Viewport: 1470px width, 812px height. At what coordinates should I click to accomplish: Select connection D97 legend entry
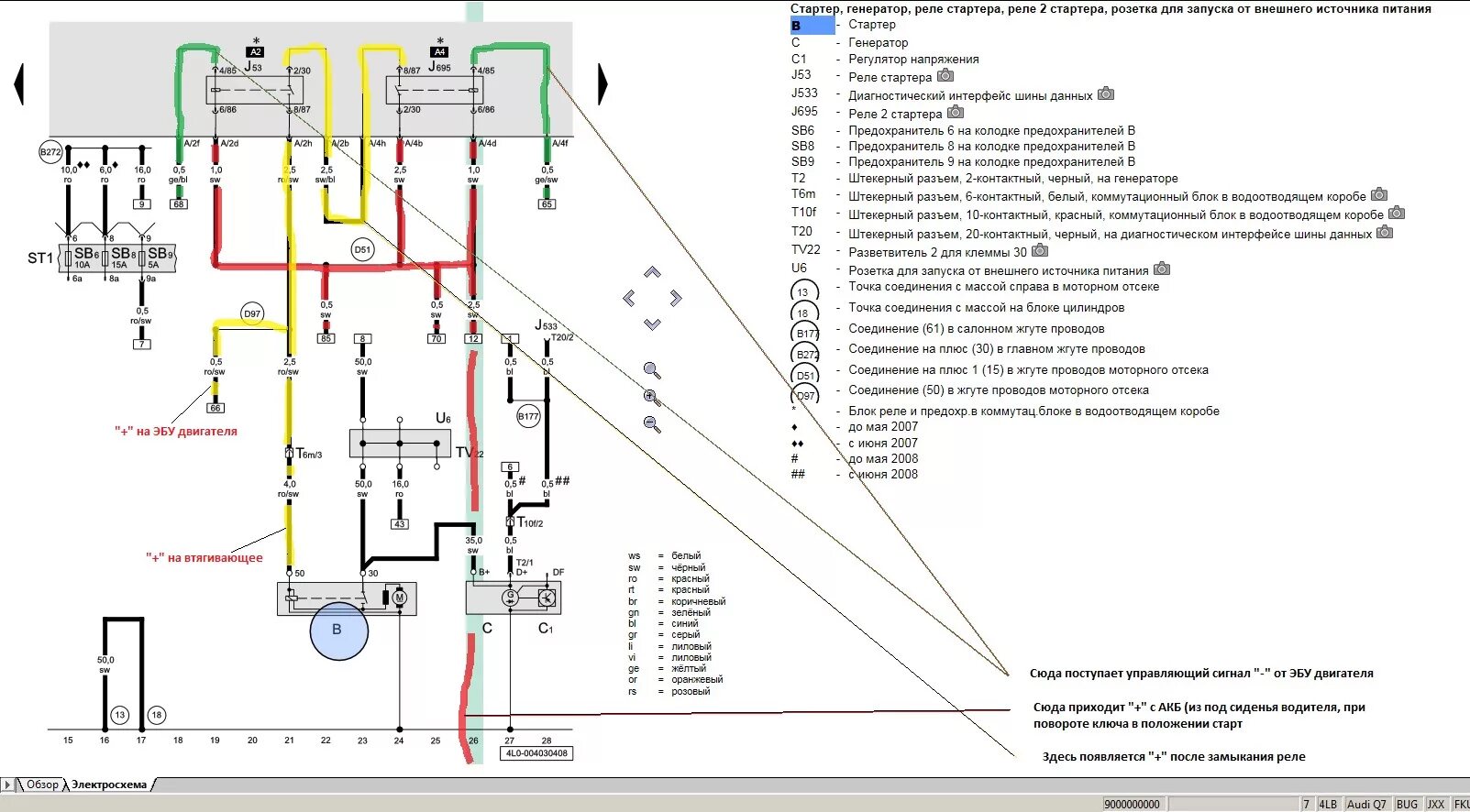coord(969,390)
